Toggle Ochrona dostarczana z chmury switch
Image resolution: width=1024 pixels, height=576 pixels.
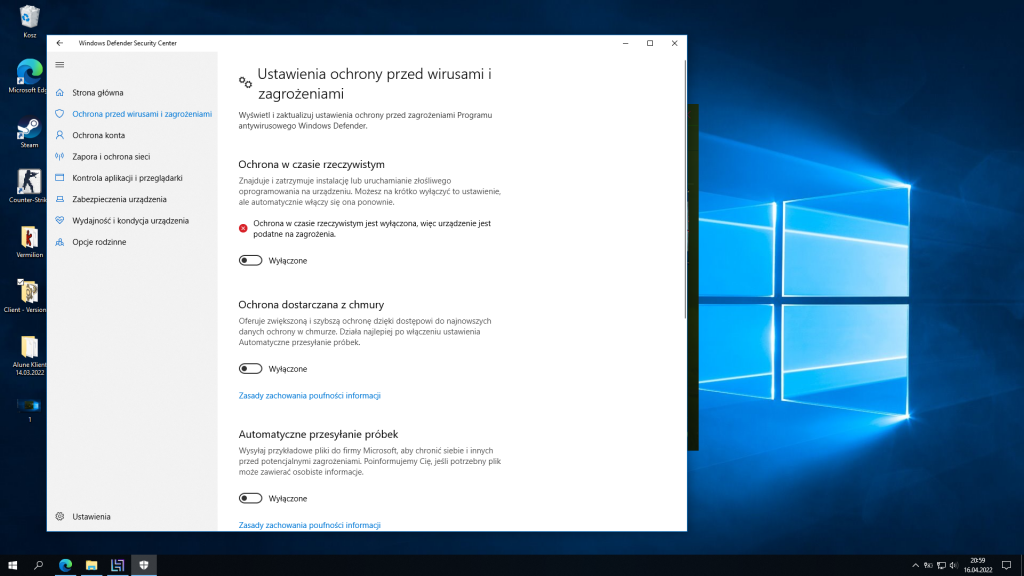point(250,369)
